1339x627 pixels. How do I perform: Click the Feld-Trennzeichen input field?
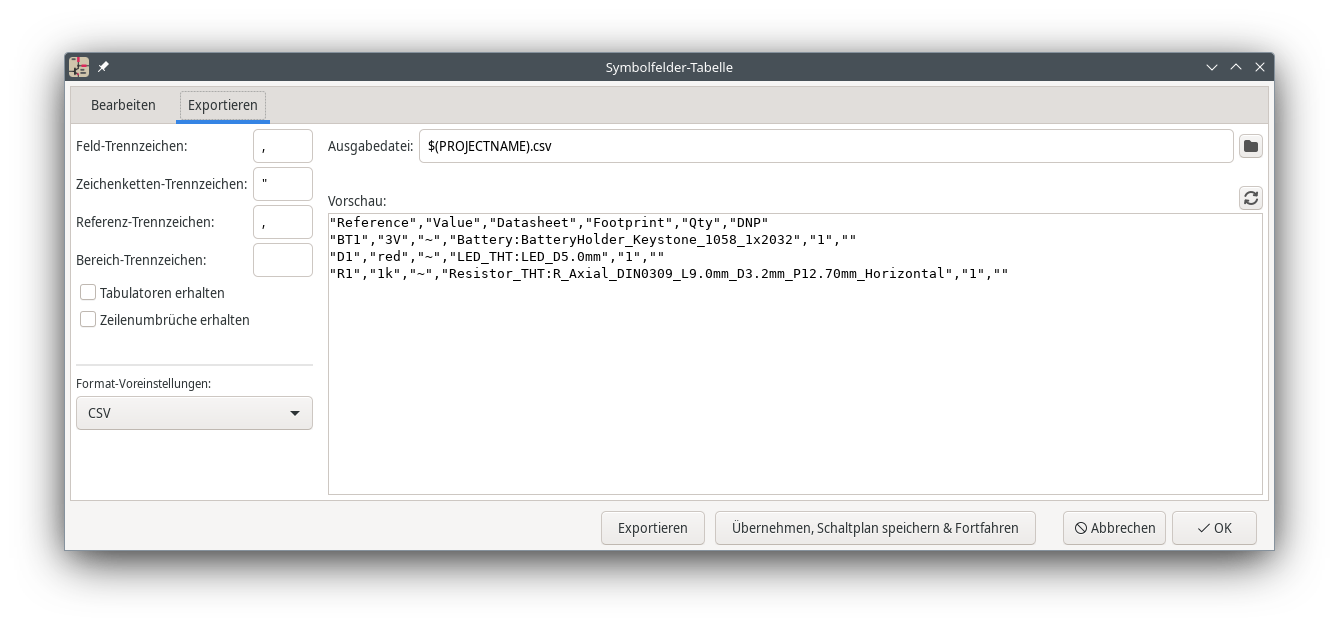283,146
